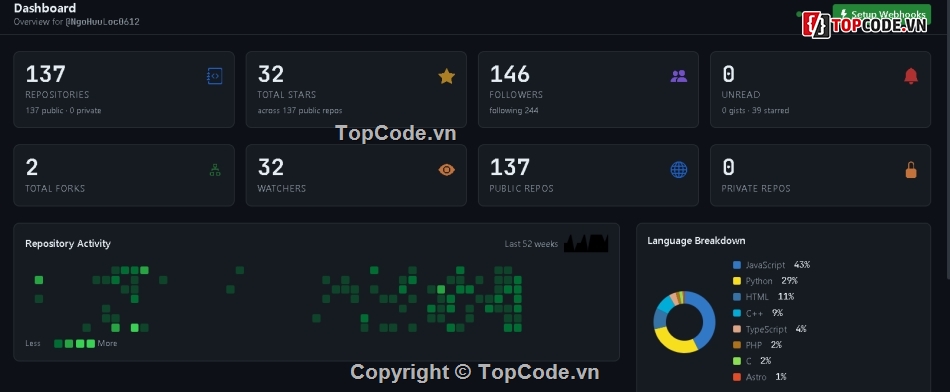Click the 0 Unread count
The width and height of the screenshot is (950, 392).
729,75
